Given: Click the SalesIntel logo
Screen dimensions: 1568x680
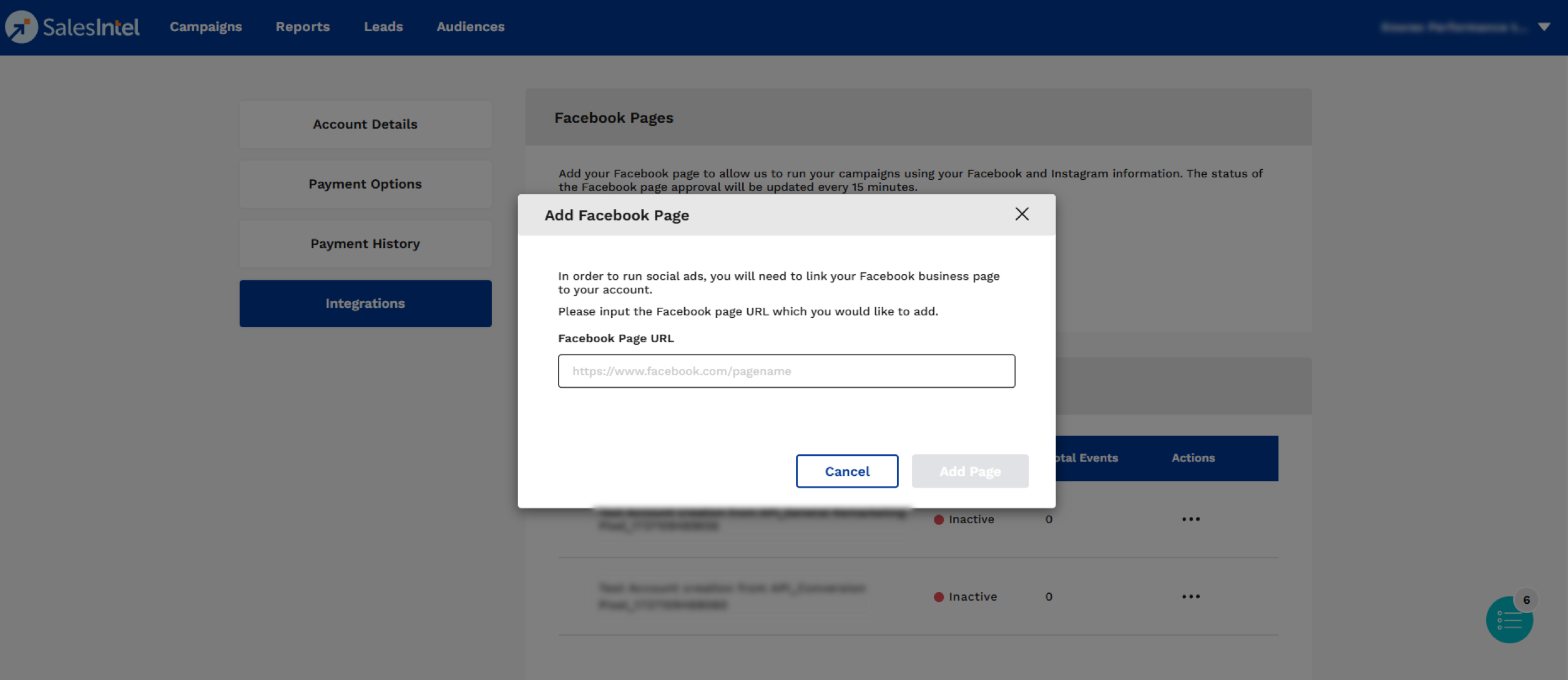Looking at the screenshot, I should tap(71, 26).
